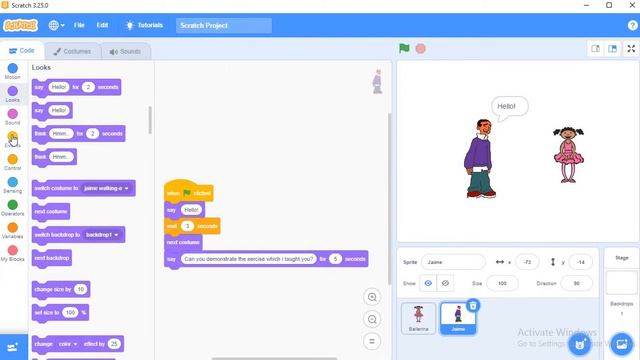The height and width of the screenshot is (360, 640).
Task: Show the sprite with the eye icon
Action: tap(428, 283)
